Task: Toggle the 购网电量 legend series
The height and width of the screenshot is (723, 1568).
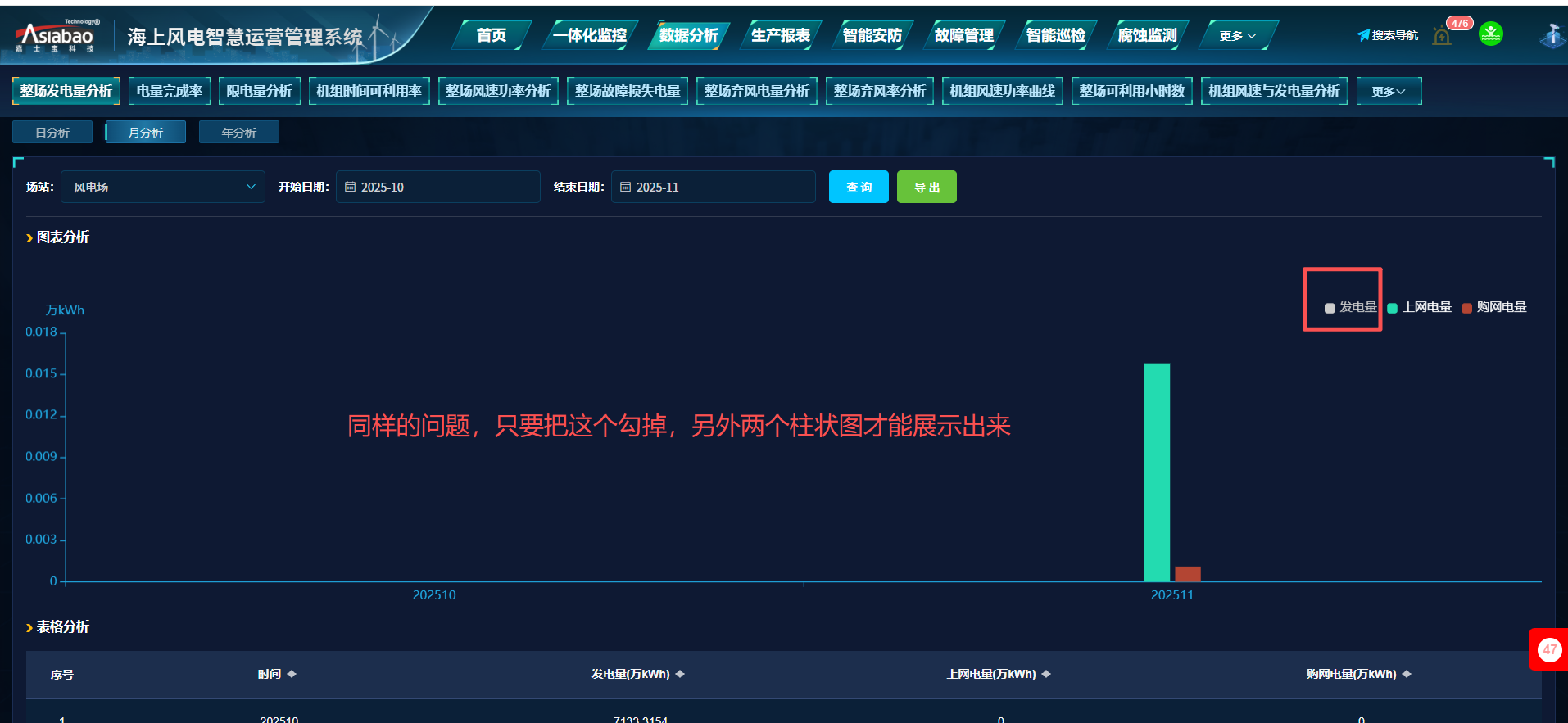Action: [1493, 308]
